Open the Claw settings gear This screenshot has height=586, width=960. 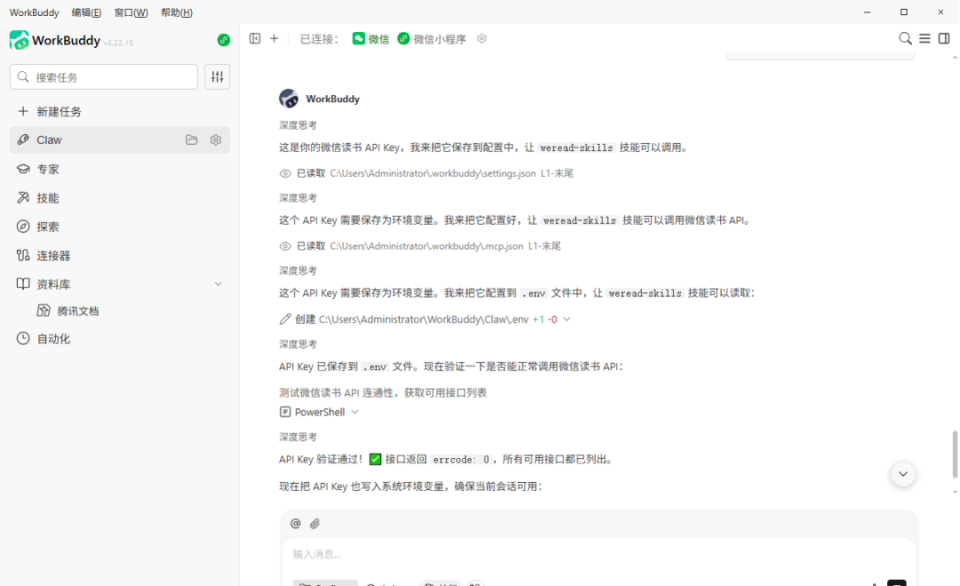[x=216, y=140]
